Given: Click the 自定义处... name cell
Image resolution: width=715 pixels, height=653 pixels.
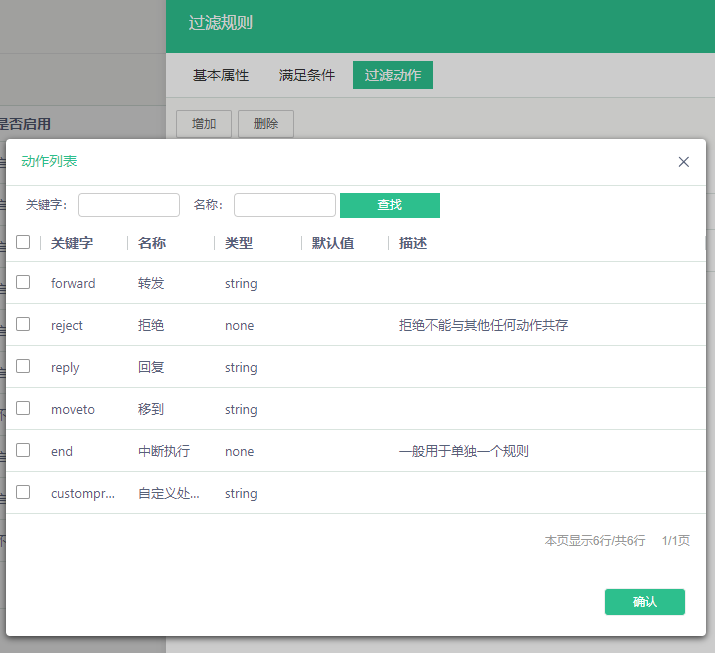Looking at the screenshot, I should 169,493.
